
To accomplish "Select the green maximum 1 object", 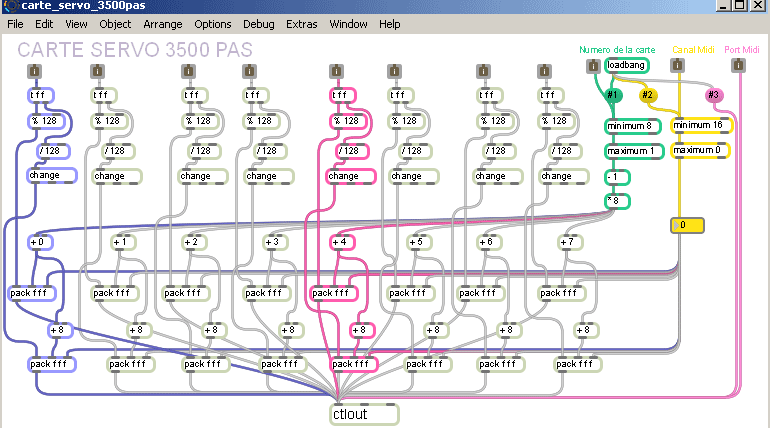I will (634, 152).
